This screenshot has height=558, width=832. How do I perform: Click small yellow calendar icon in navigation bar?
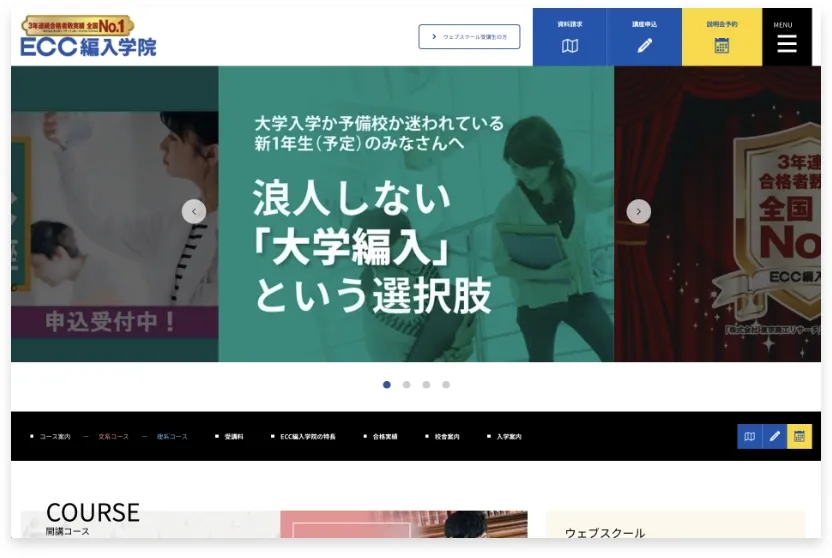799,437
